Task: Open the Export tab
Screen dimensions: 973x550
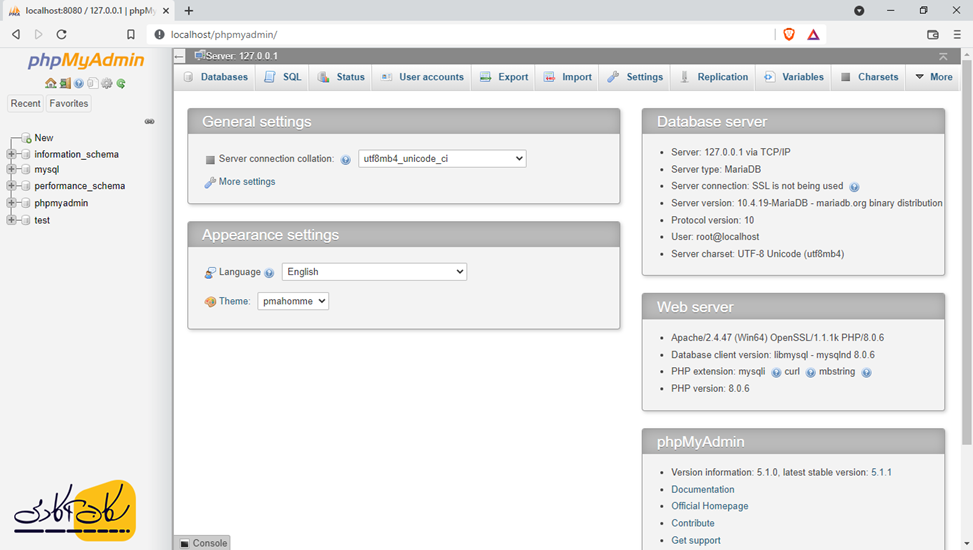Action: point(504,77)
